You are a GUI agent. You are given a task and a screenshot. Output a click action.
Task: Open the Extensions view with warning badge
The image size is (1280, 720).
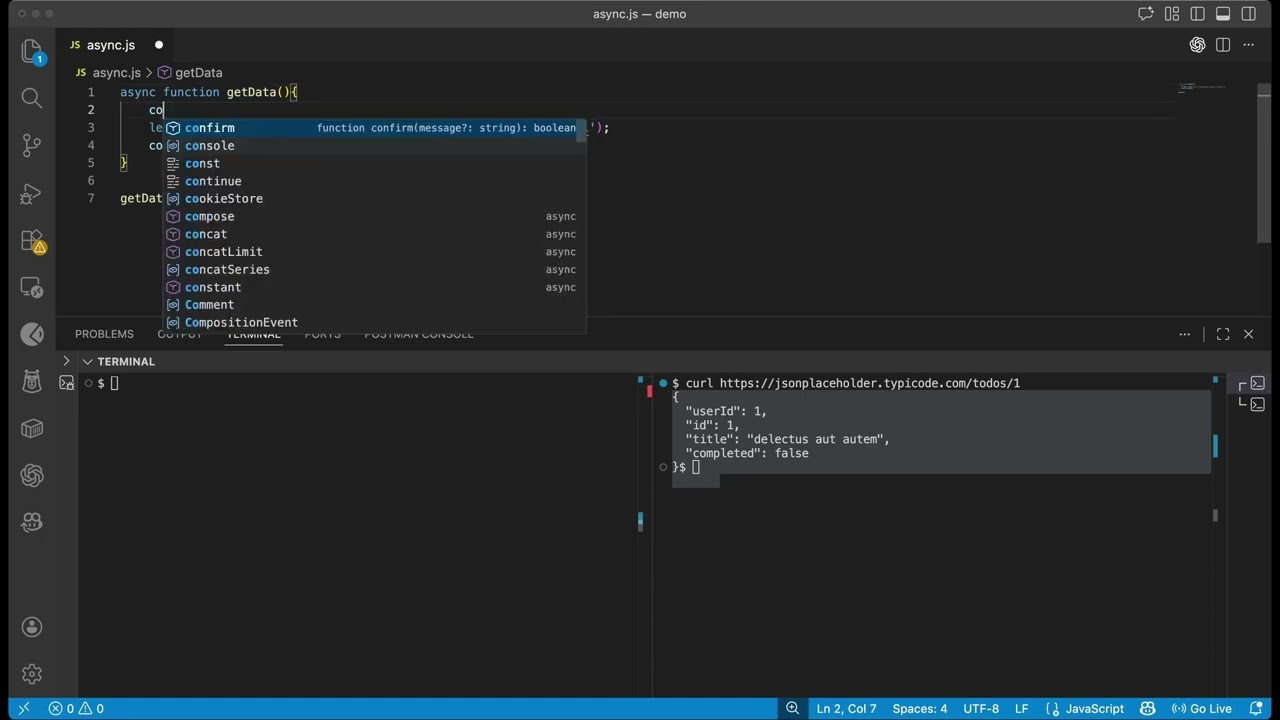32,240
